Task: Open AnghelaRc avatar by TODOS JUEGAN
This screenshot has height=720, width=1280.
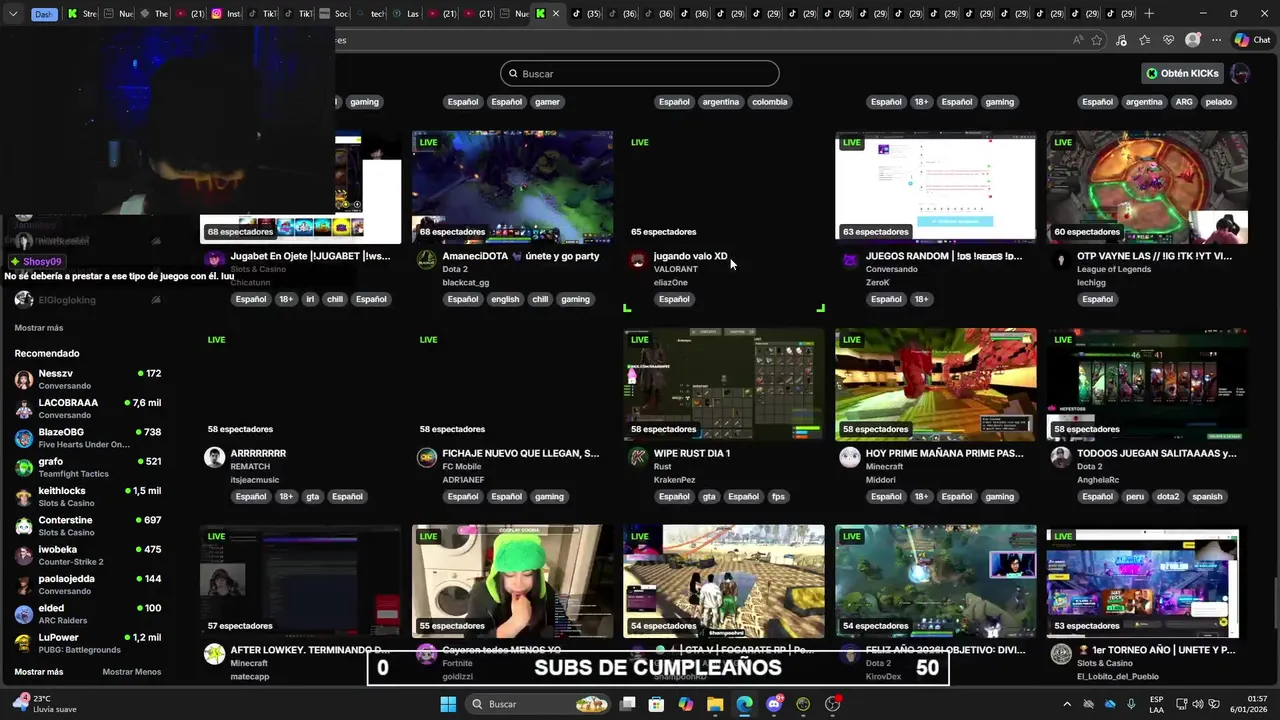Action: tap(1061, 457)
